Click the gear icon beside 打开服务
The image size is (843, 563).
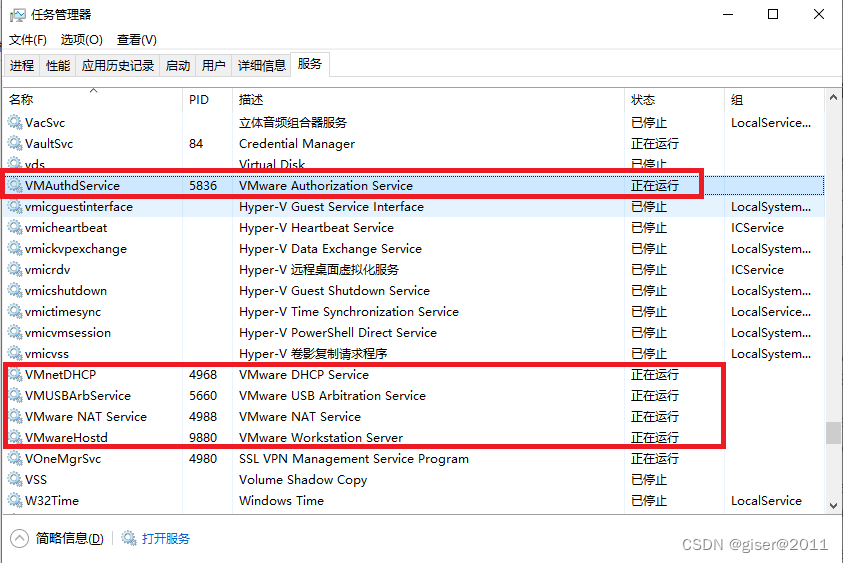coord(129,538)
